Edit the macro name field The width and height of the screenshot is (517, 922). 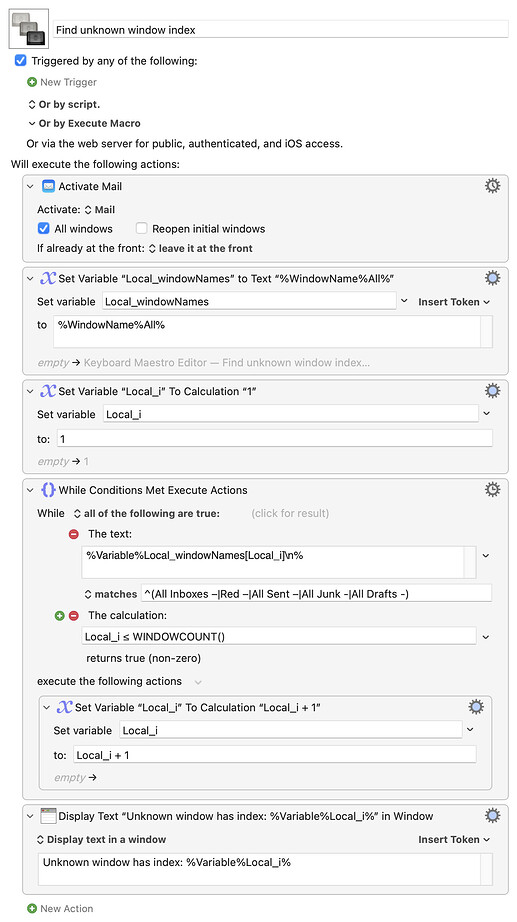pyautogui.click(x=281, y=29)
